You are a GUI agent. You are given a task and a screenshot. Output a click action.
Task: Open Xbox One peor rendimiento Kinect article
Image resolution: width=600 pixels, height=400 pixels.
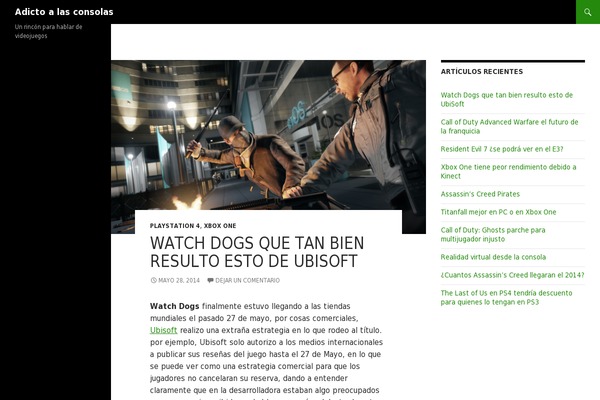508,171
